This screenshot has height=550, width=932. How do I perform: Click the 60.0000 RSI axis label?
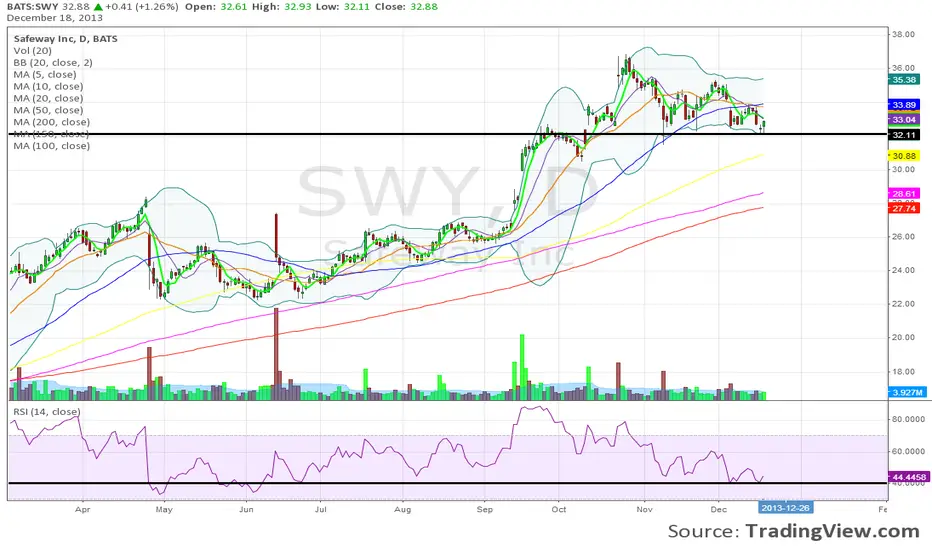tap(908, 451)
